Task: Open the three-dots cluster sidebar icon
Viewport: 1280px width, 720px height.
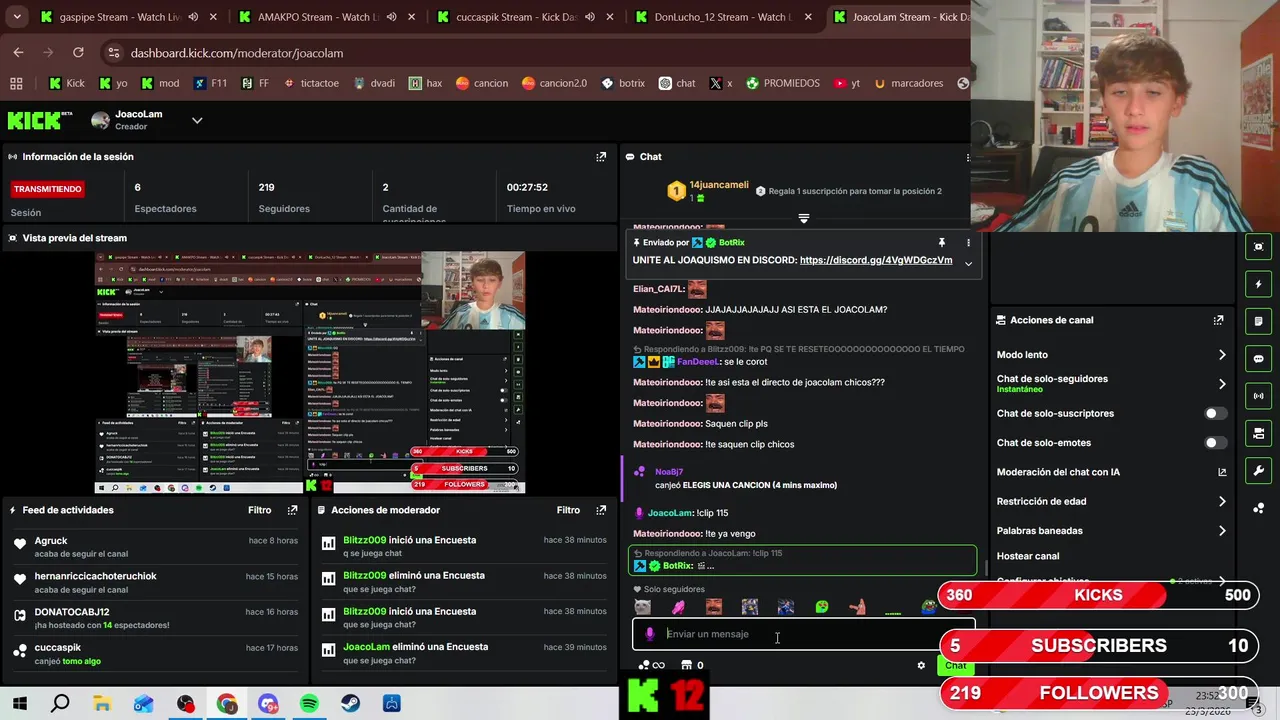Action: [1258, 508]
